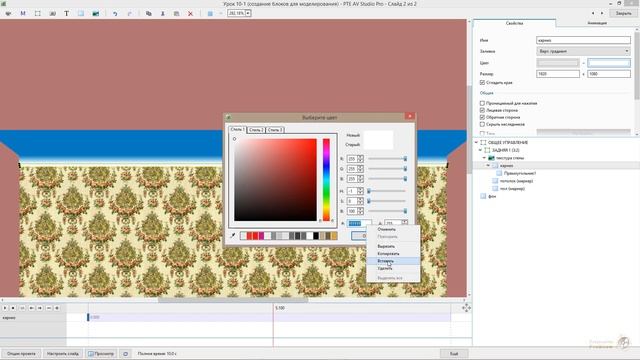Screen dimensions: 640x360
Task: Click the round icon next to Просмотр button
Action: [126, 353]
